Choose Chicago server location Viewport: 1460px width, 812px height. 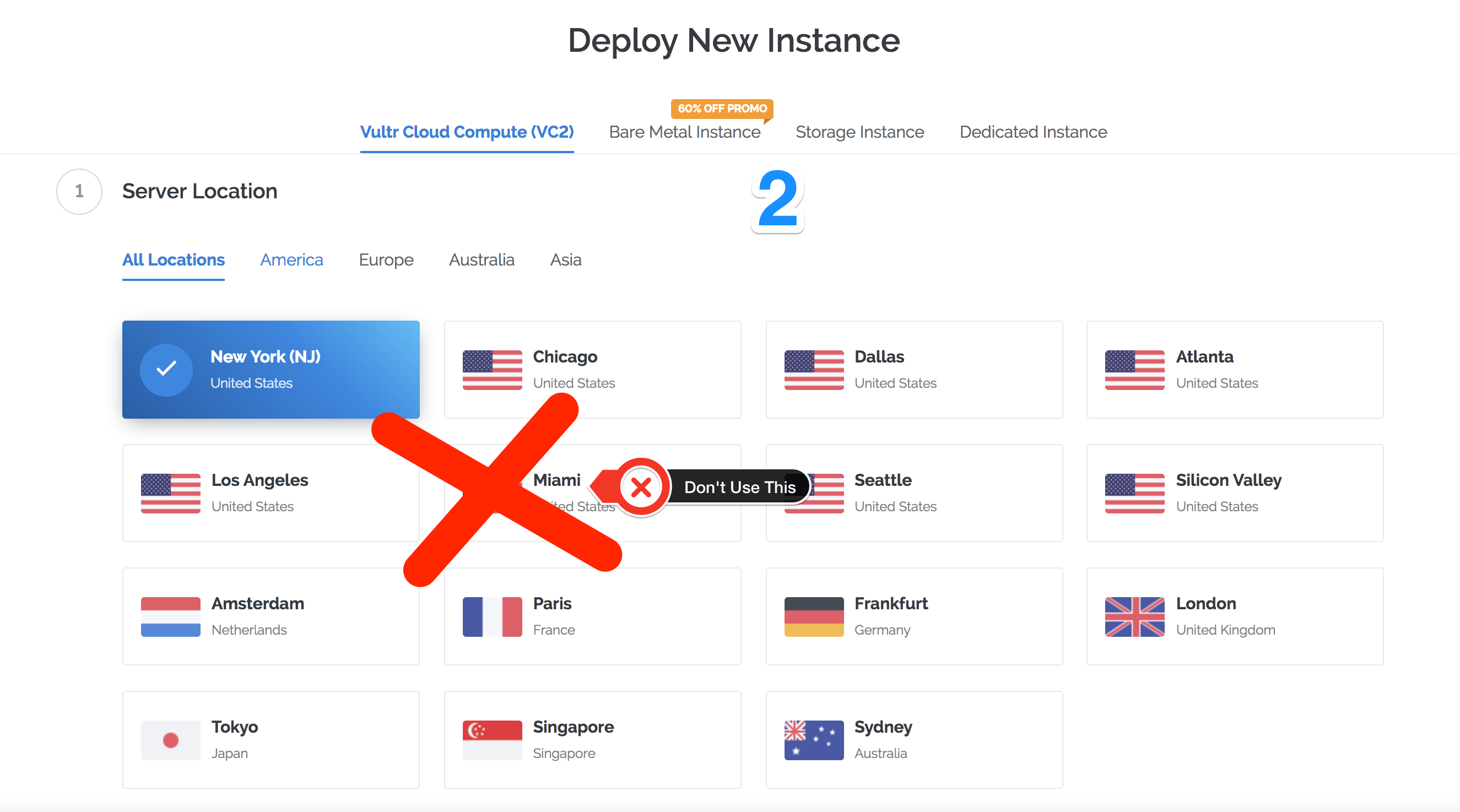coord(593,370)
